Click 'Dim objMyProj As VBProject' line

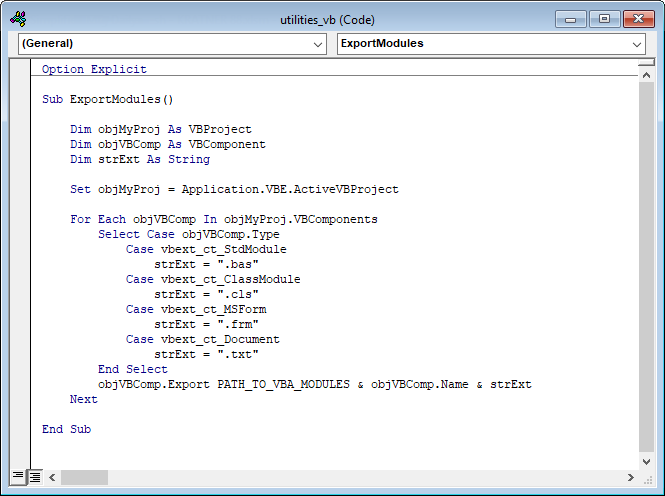click(x=161, y=129)
